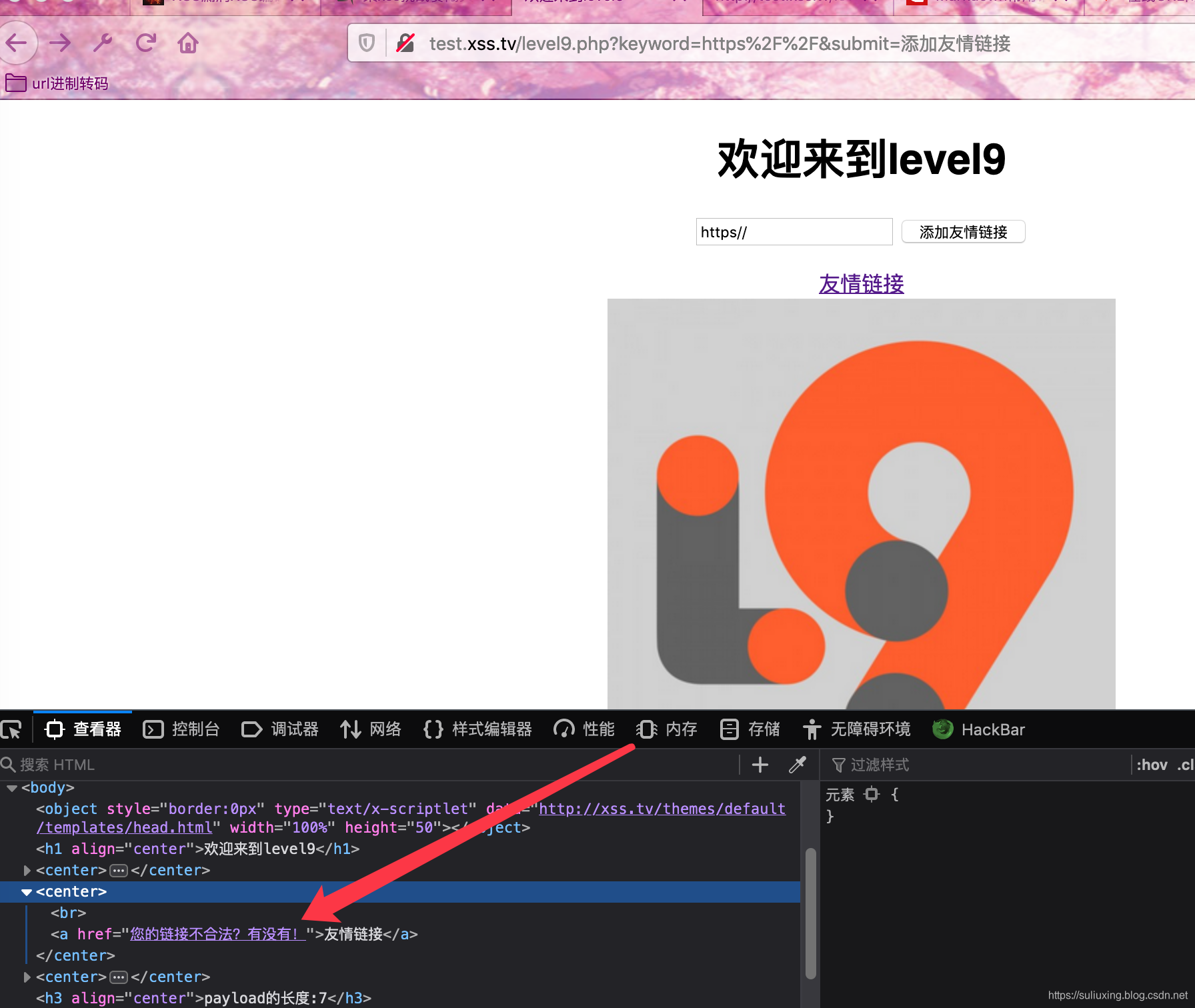Switch to the 内存 memory tab
This screenshot has height=1008, width=1195.
click(x=667, y=729)
